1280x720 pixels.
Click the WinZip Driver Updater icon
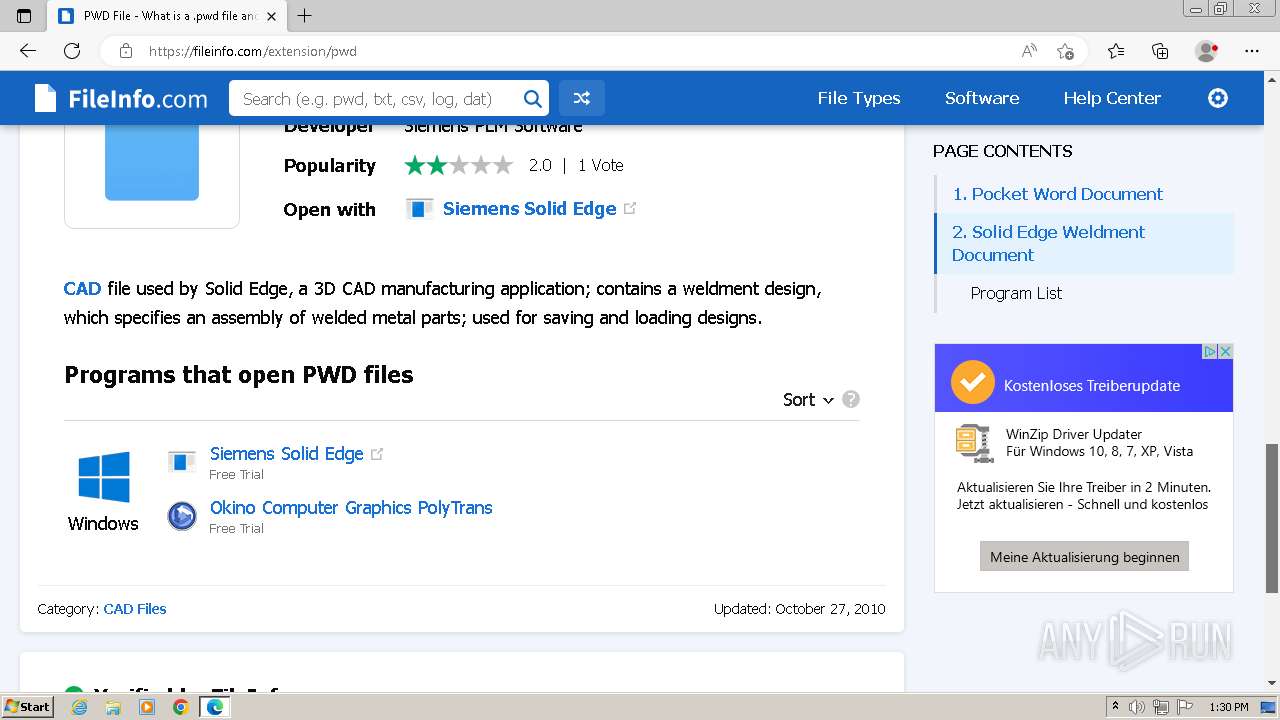[974, 443]
